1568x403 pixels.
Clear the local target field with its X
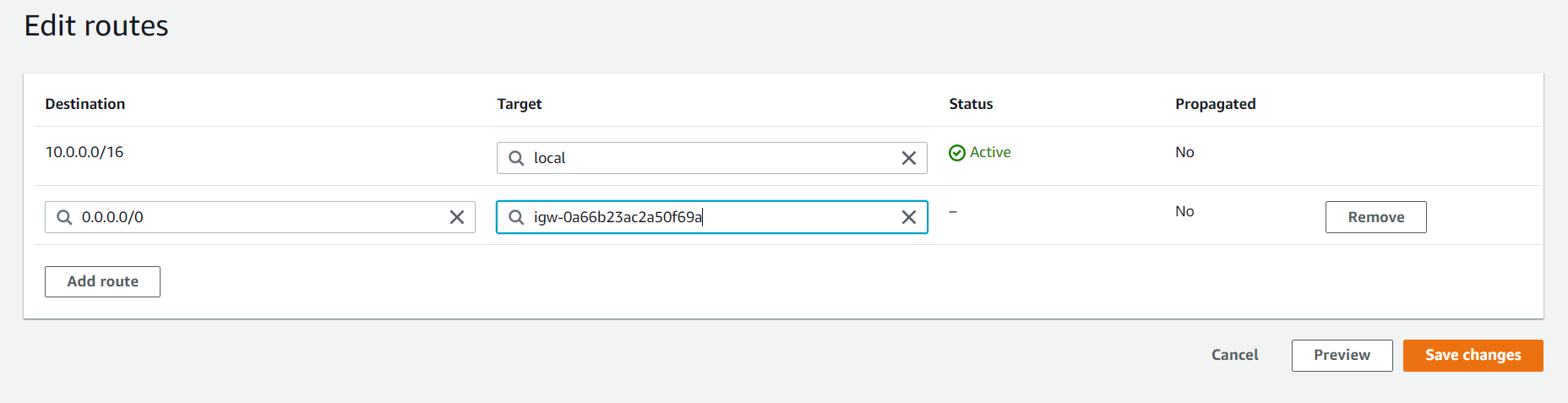[909, 158]
